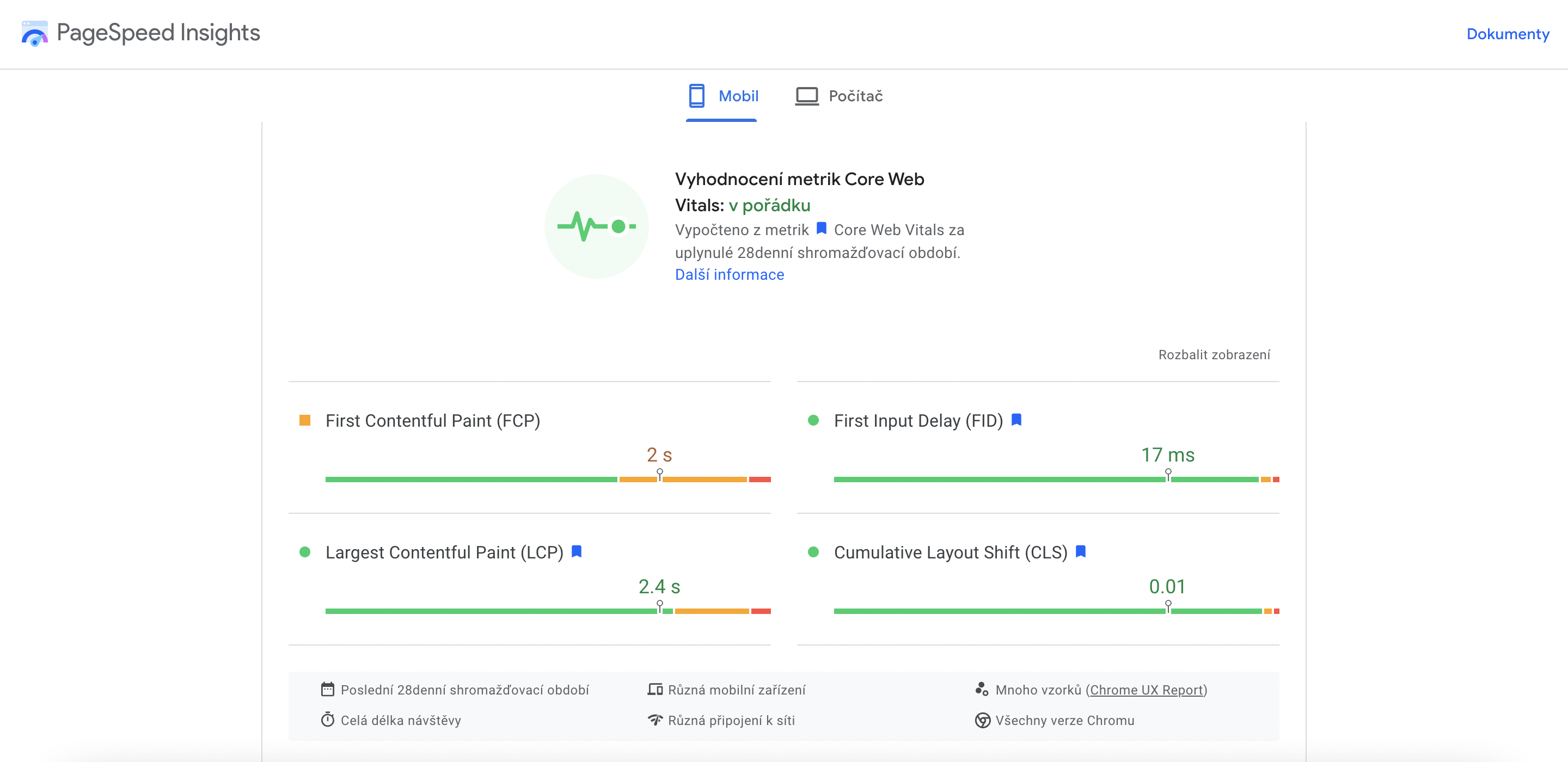The height and width of the screenshot is (762, 1568).
Task: Click the devices icon for Různá mobilní zařízení
Action: click(655, 689)
